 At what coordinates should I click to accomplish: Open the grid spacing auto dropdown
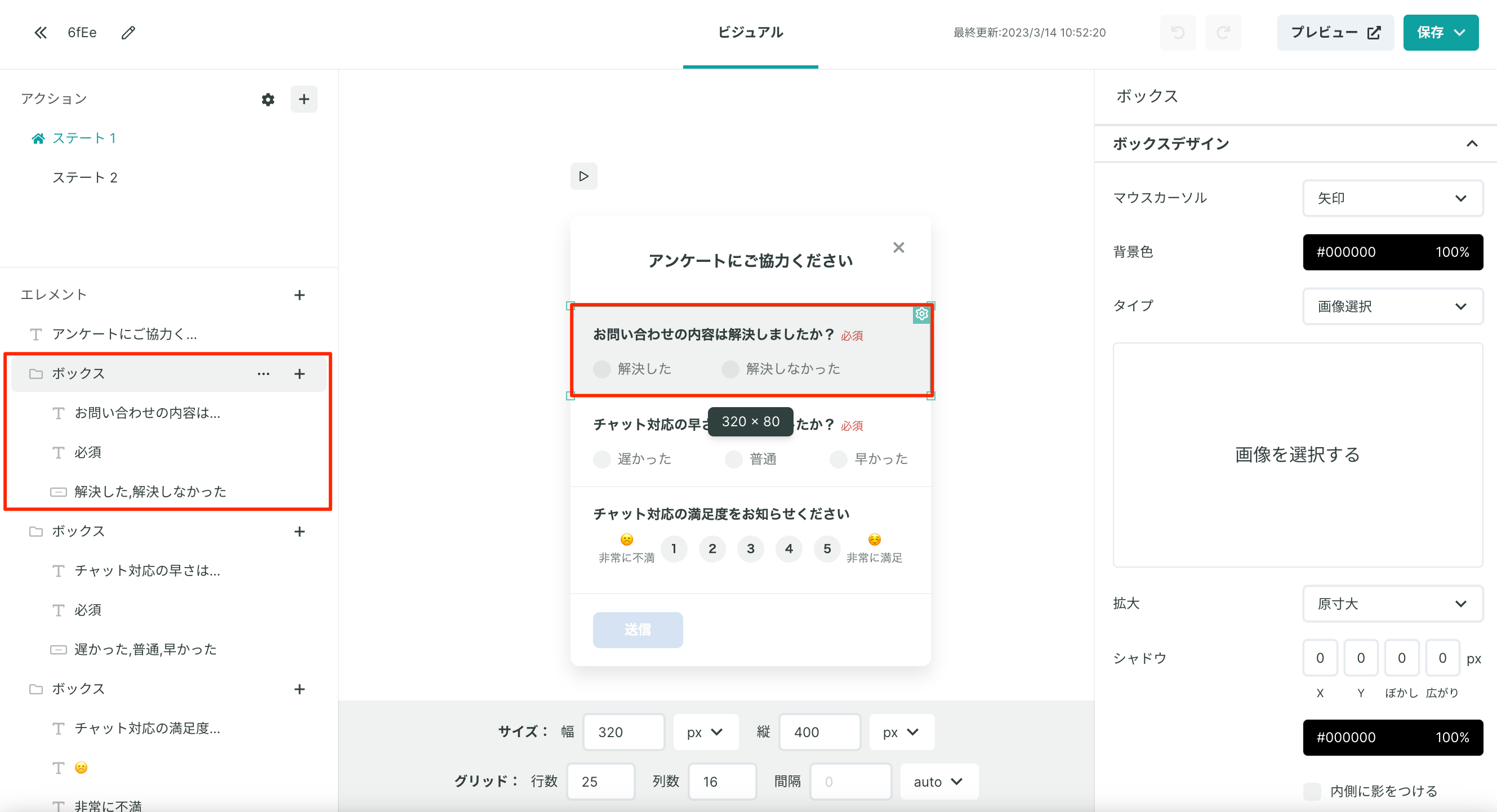point(939,782)
